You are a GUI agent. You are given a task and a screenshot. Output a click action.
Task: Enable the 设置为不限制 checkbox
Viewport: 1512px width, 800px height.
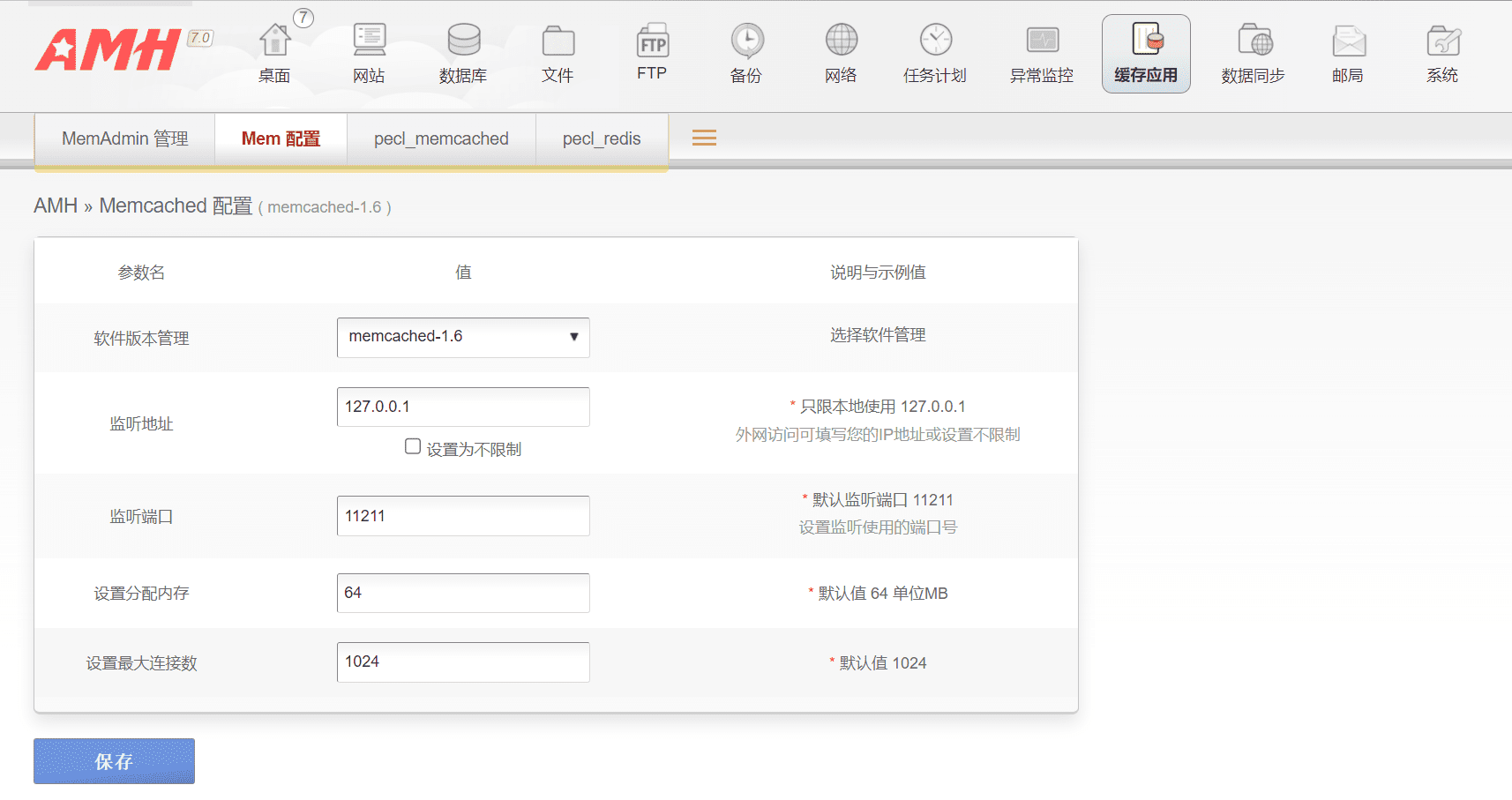(412, 448)
